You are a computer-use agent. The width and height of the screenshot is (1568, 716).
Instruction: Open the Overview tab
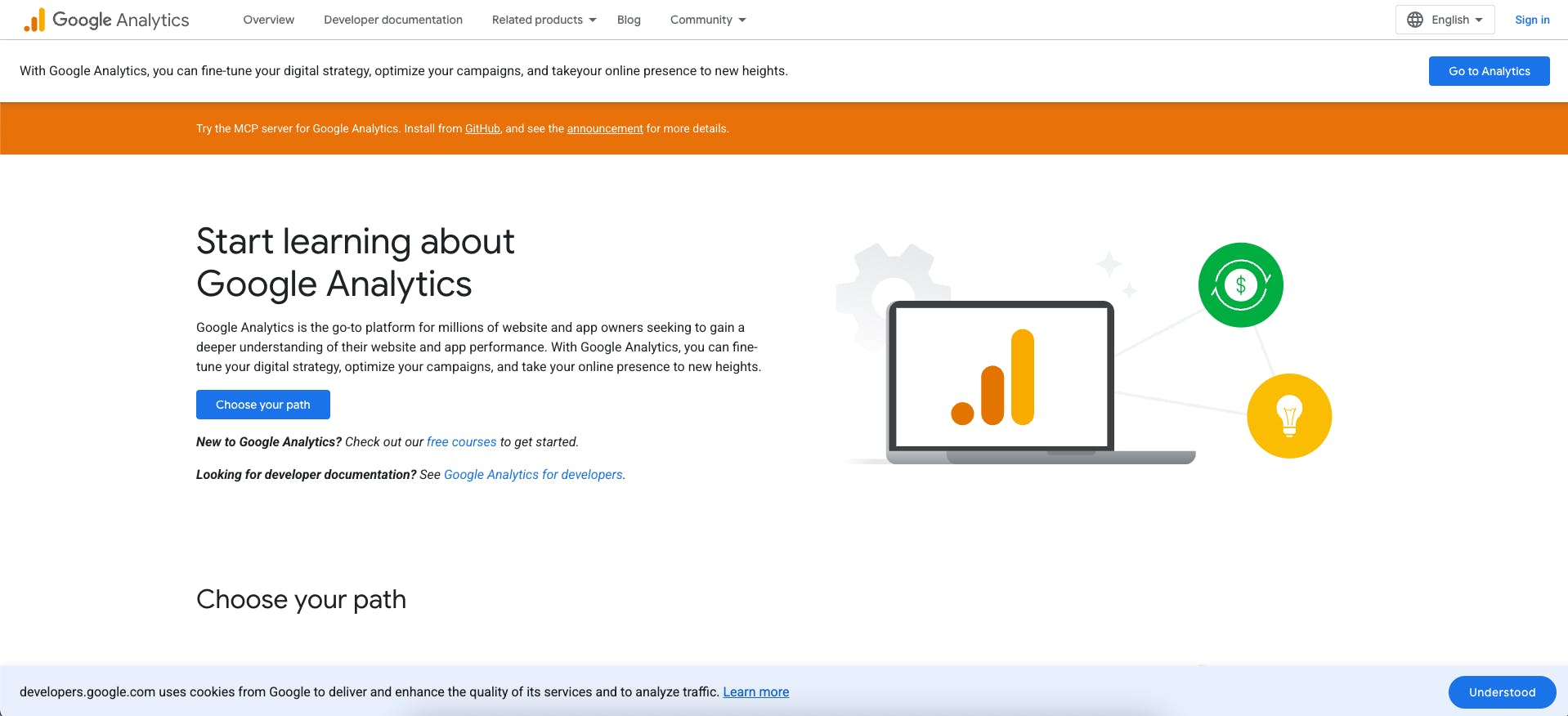tap(268, 20)
